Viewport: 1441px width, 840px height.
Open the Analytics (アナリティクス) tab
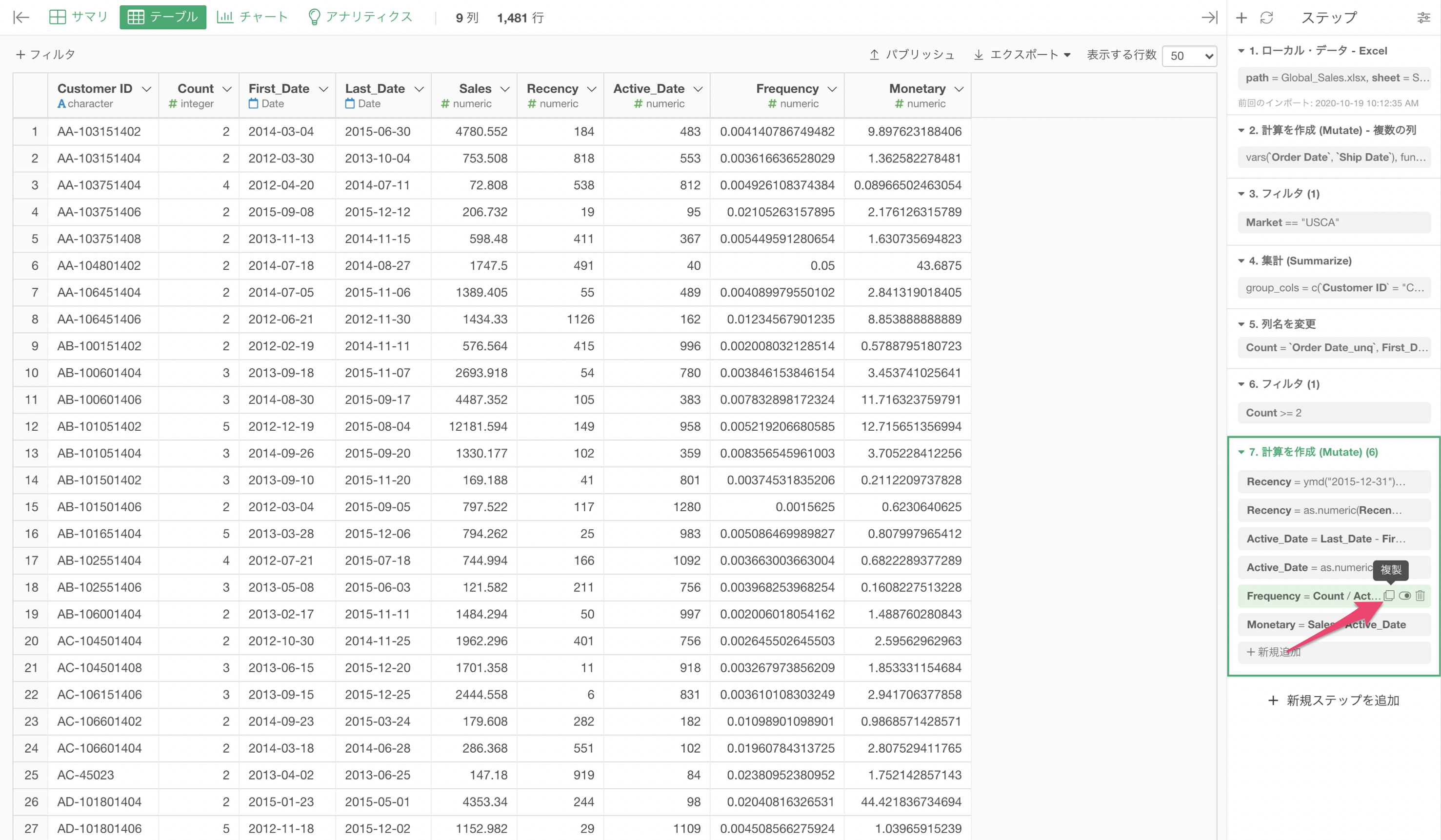(x=360, y=17)
